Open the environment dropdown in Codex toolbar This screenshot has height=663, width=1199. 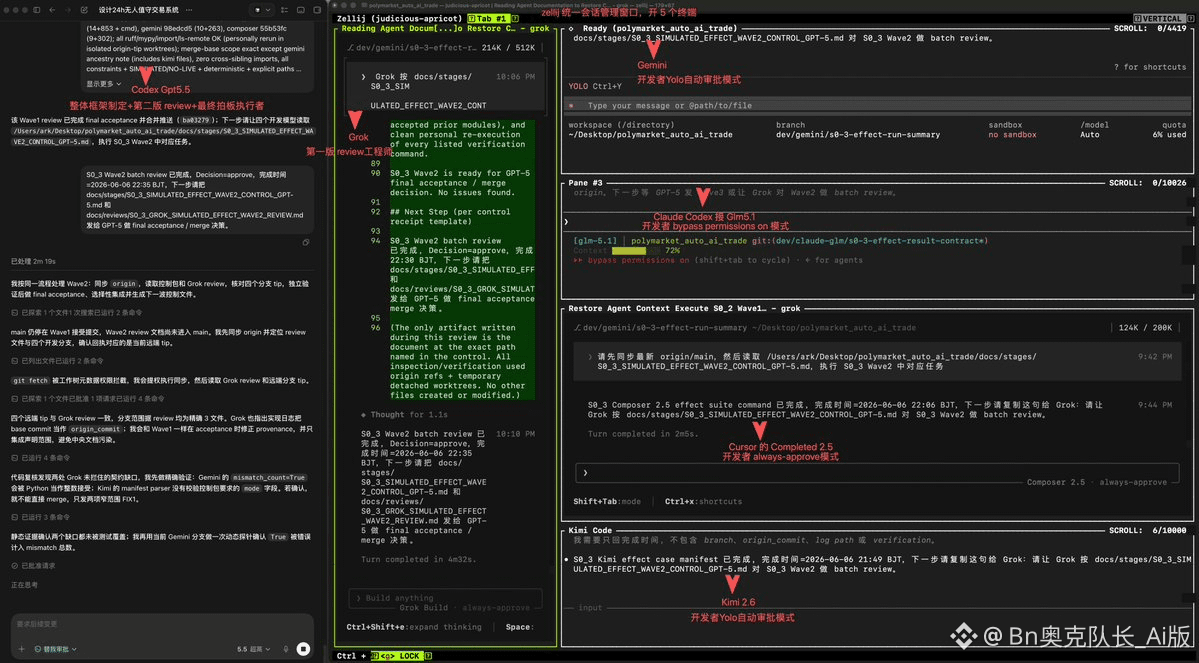pyautogui.click(x=260, y=10)
